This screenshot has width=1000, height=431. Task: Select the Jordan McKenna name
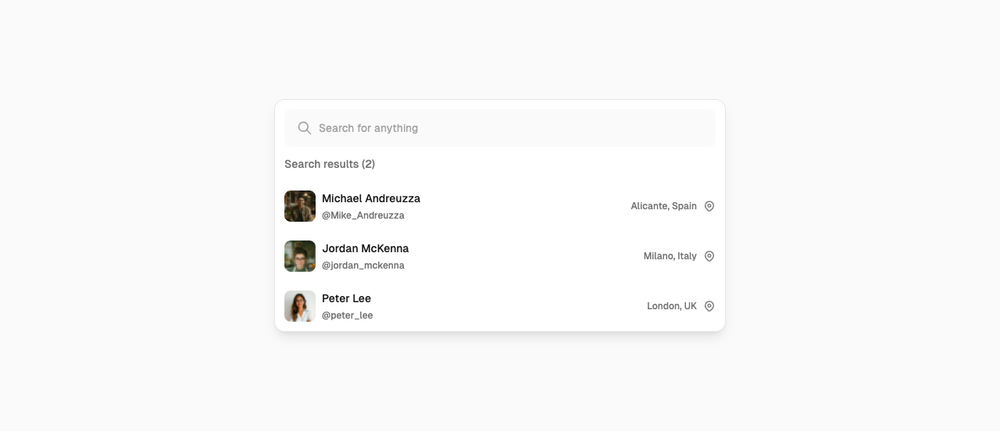365,249
